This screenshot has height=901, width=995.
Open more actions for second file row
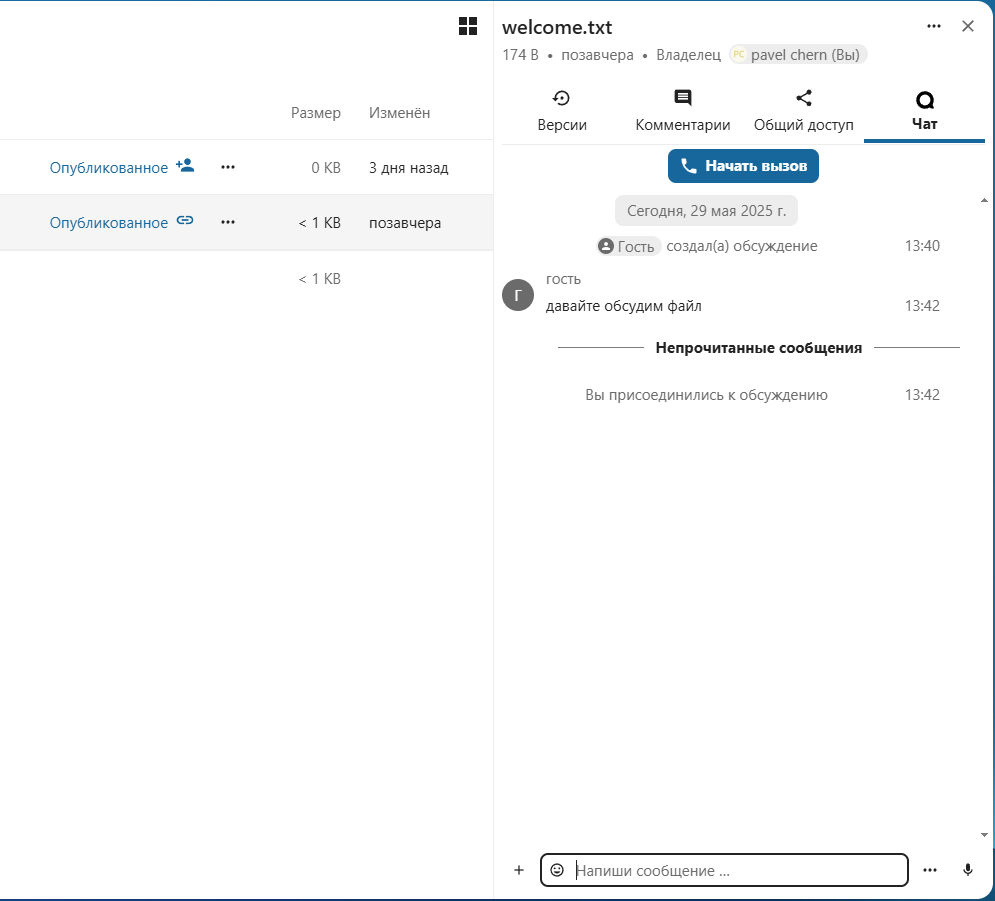tap(228, 222)
